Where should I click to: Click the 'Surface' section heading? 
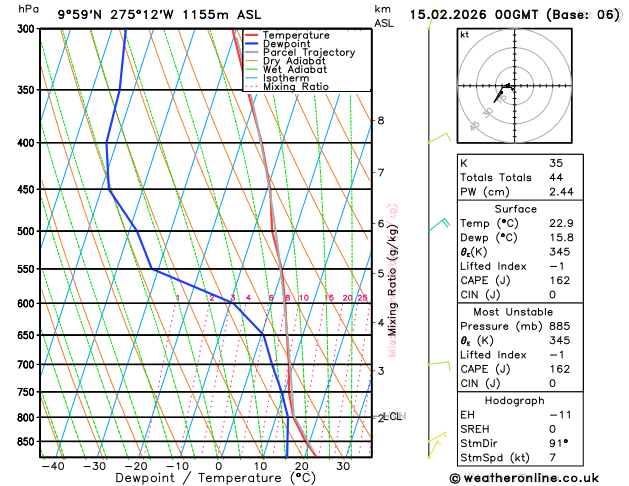(x=515, y=209)
